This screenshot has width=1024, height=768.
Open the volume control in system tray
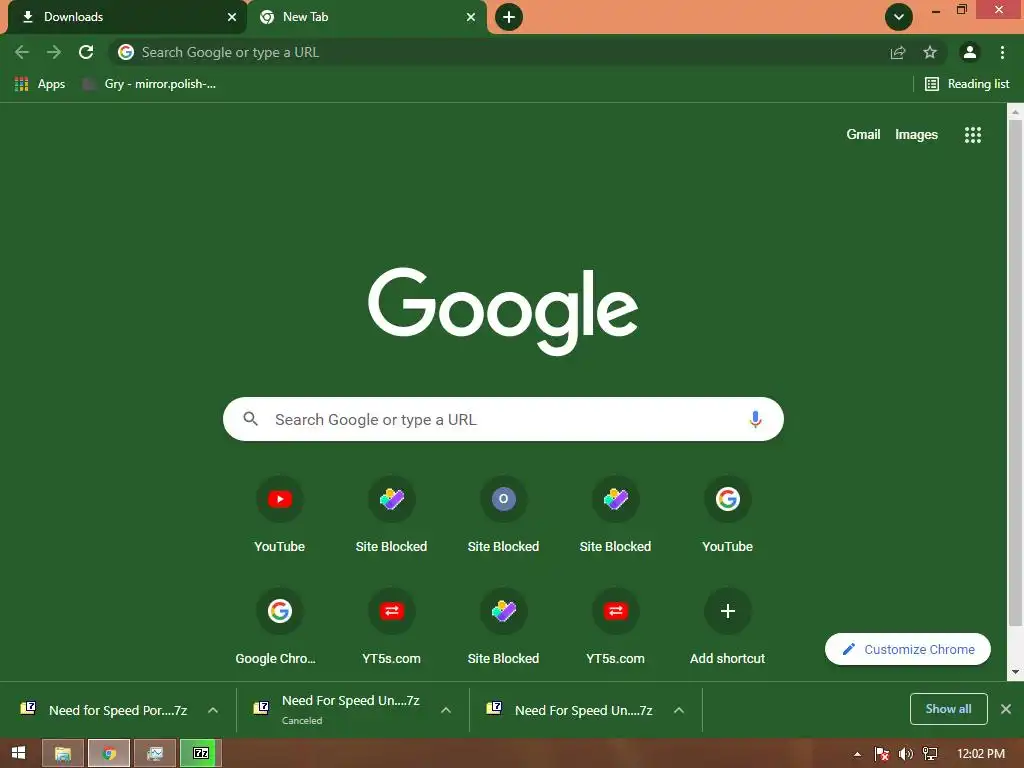[x=906, y=754]
